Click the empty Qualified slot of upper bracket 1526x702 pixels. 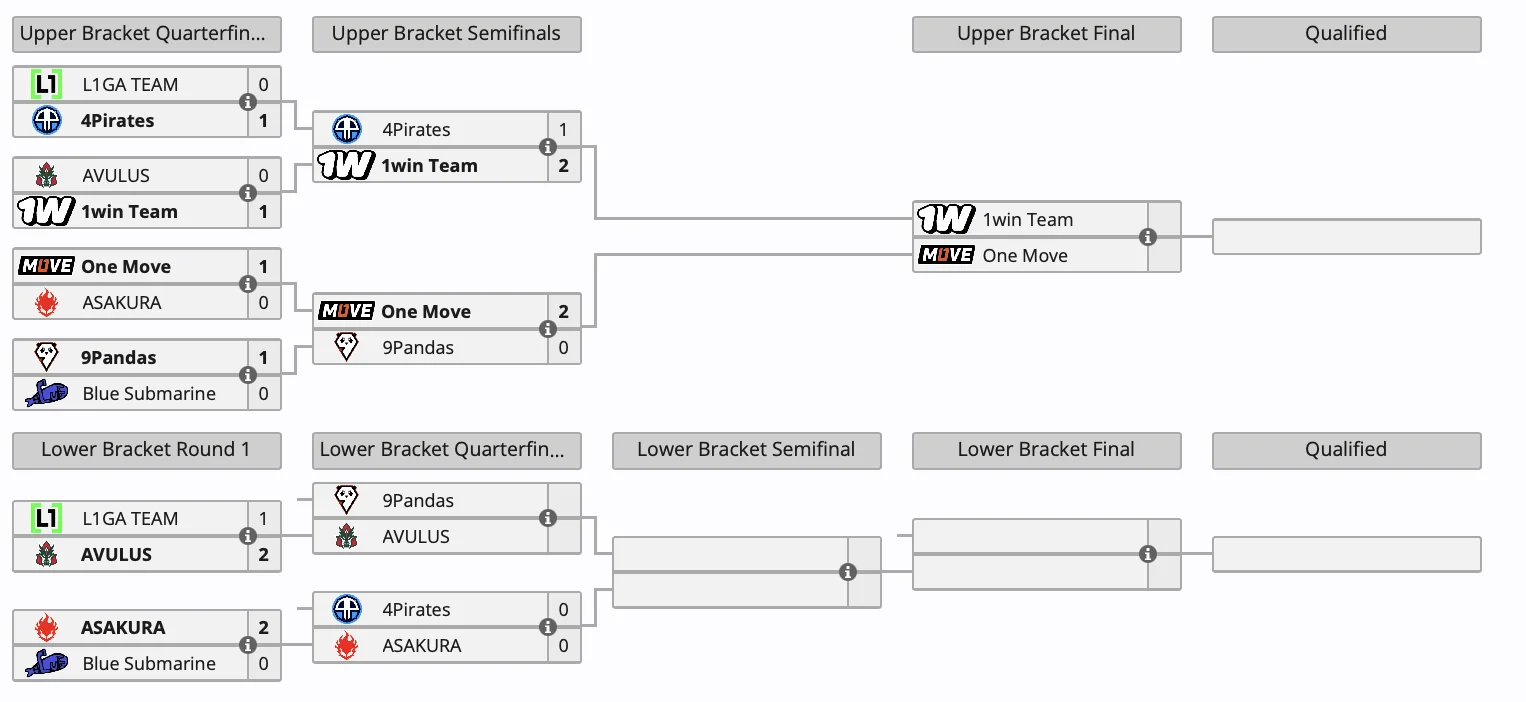tap(1346, 237)
